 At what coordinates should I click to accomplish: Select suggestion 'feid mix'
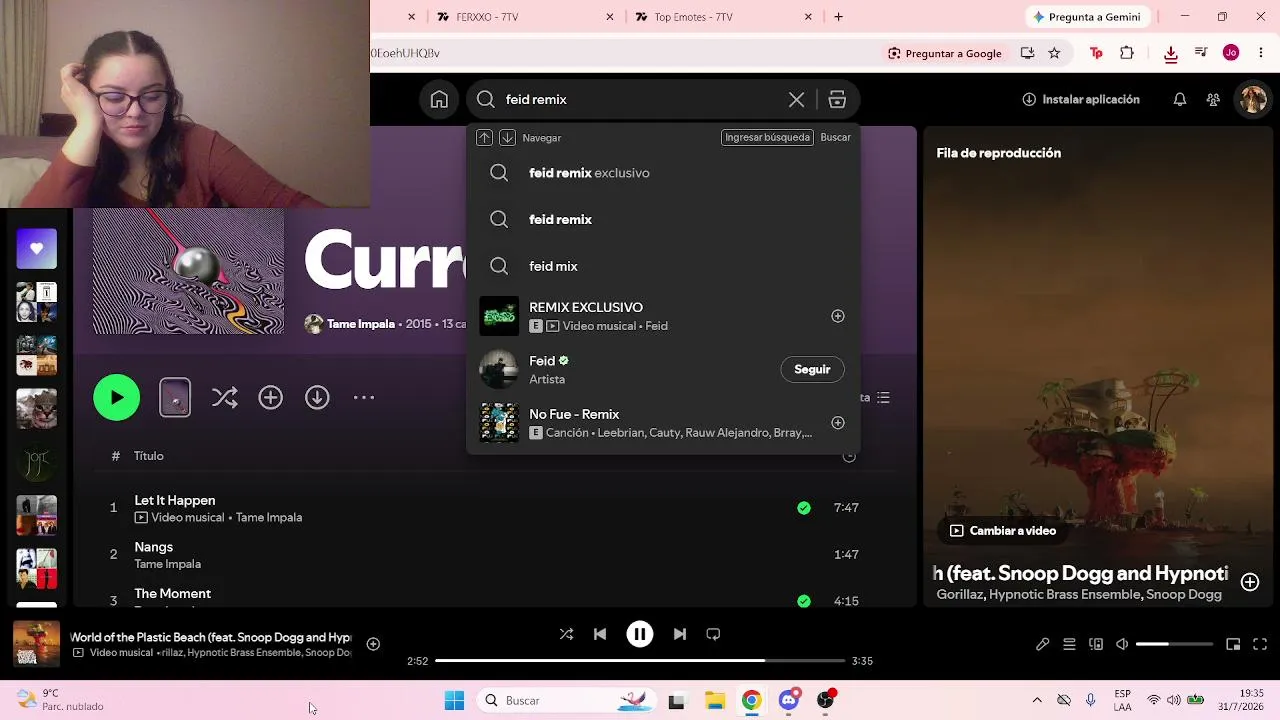(x=663, y=266)
